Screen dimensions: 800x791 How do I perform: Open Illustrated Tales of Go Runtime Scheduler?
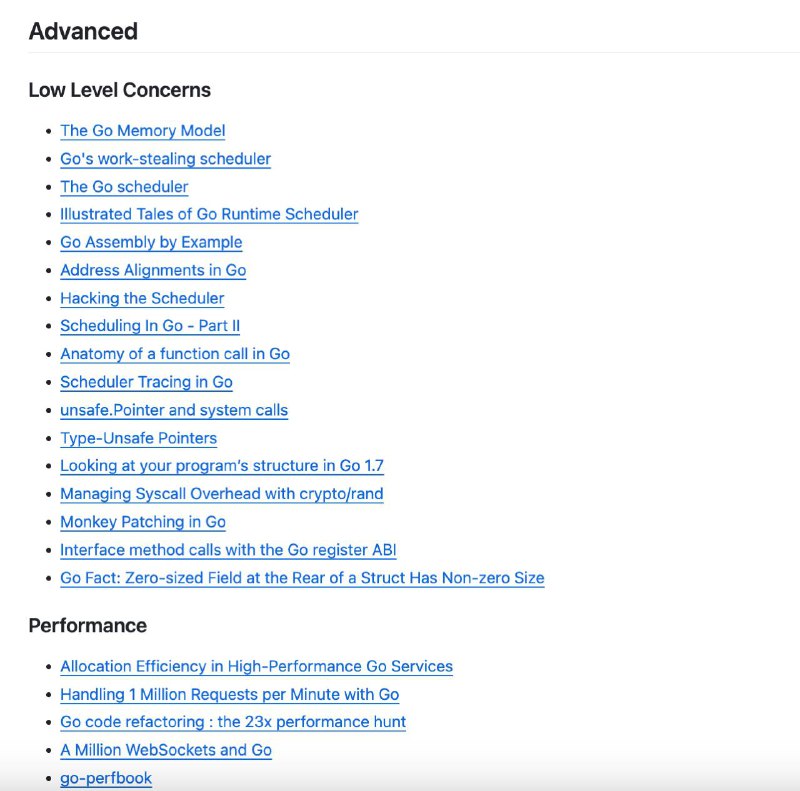point(209,214)
